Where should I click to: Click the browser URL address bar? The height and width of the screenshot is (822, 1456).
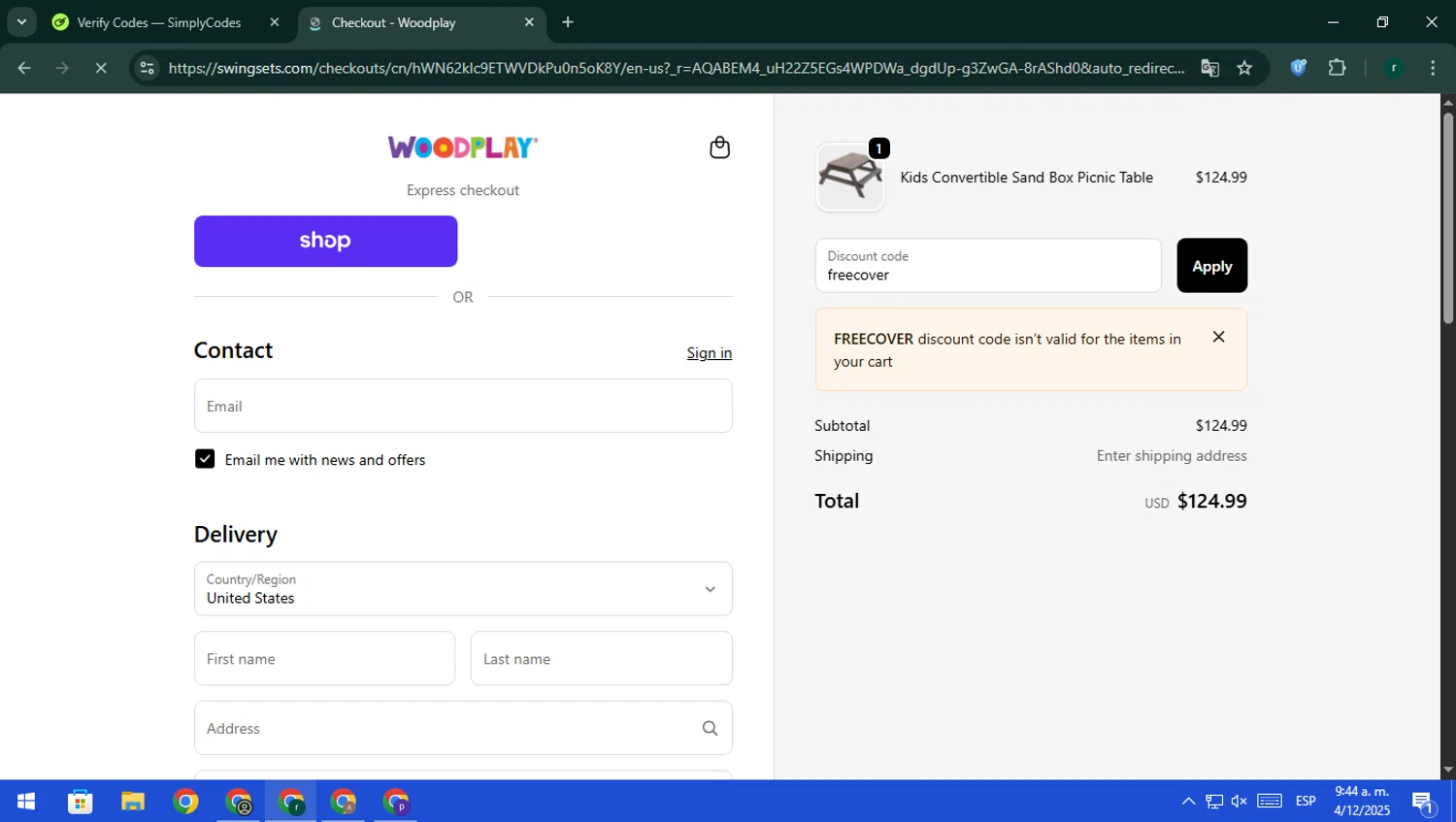(676, 68)
